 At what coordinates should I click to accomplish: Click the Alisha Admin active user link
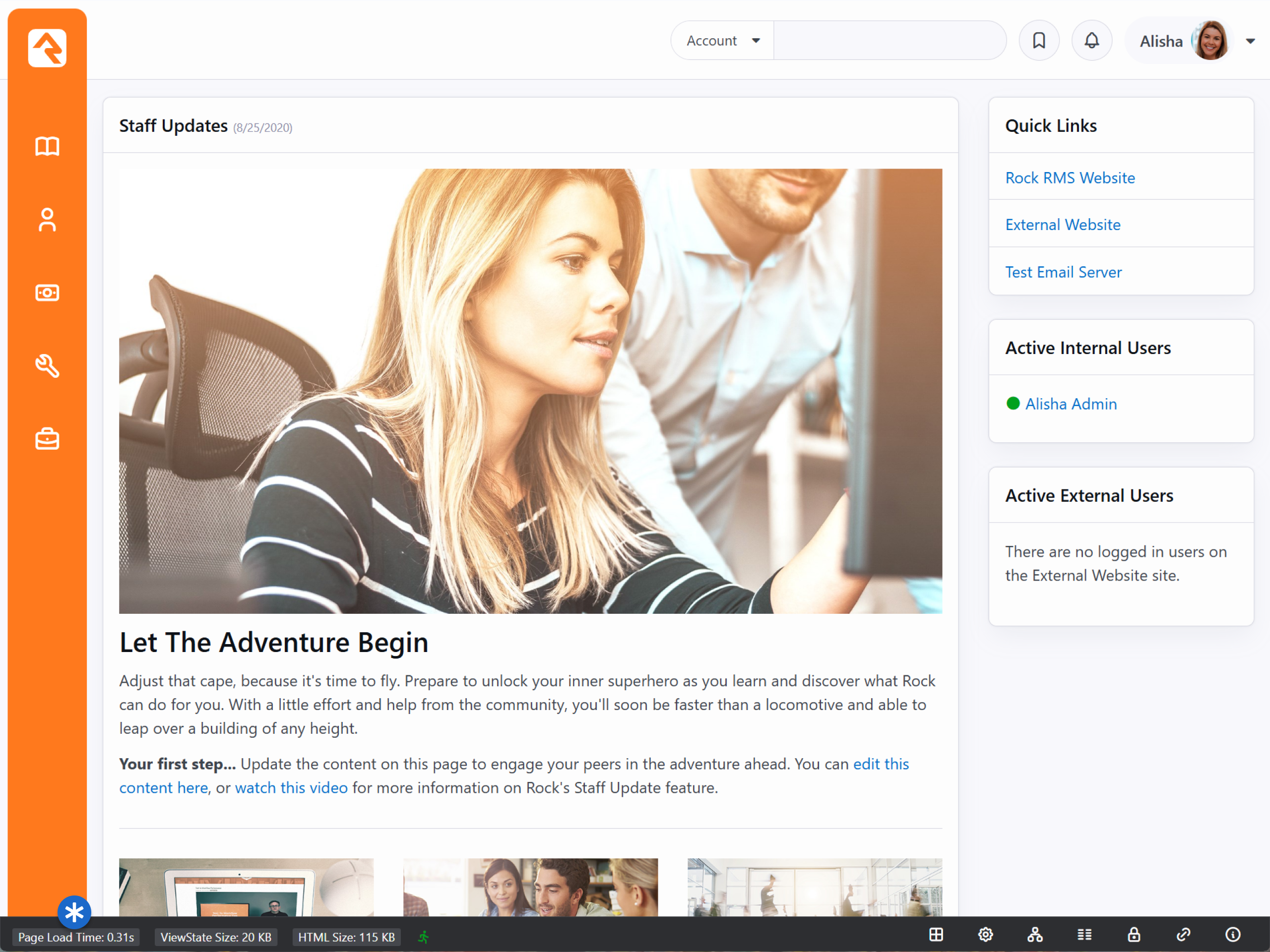1071,404
